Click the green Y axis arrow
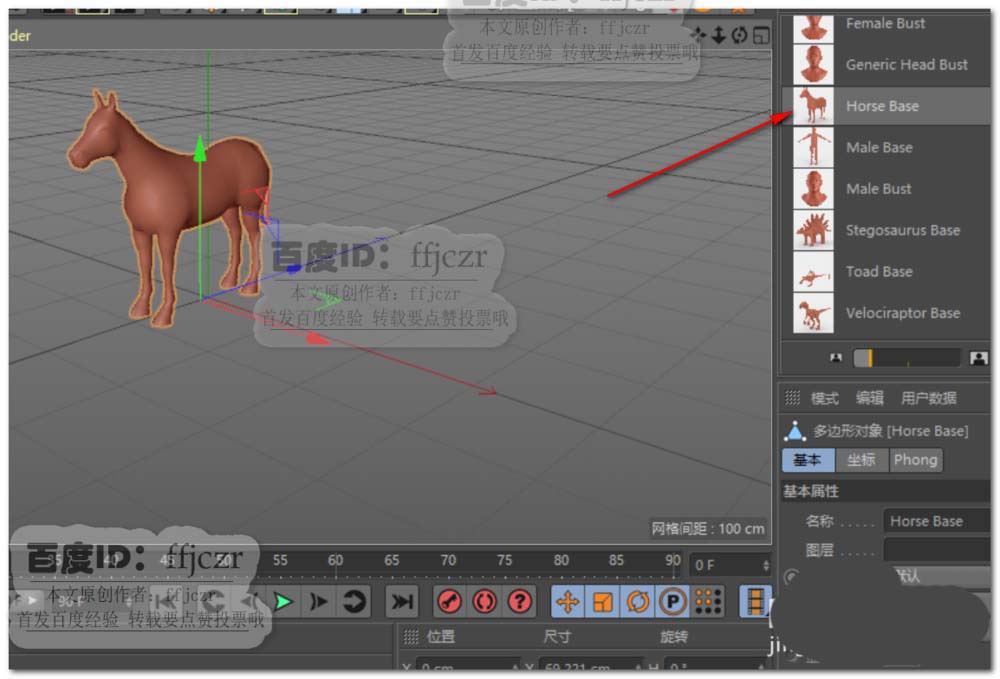This screenshot has height=679, width=1000. coord(200,148)
